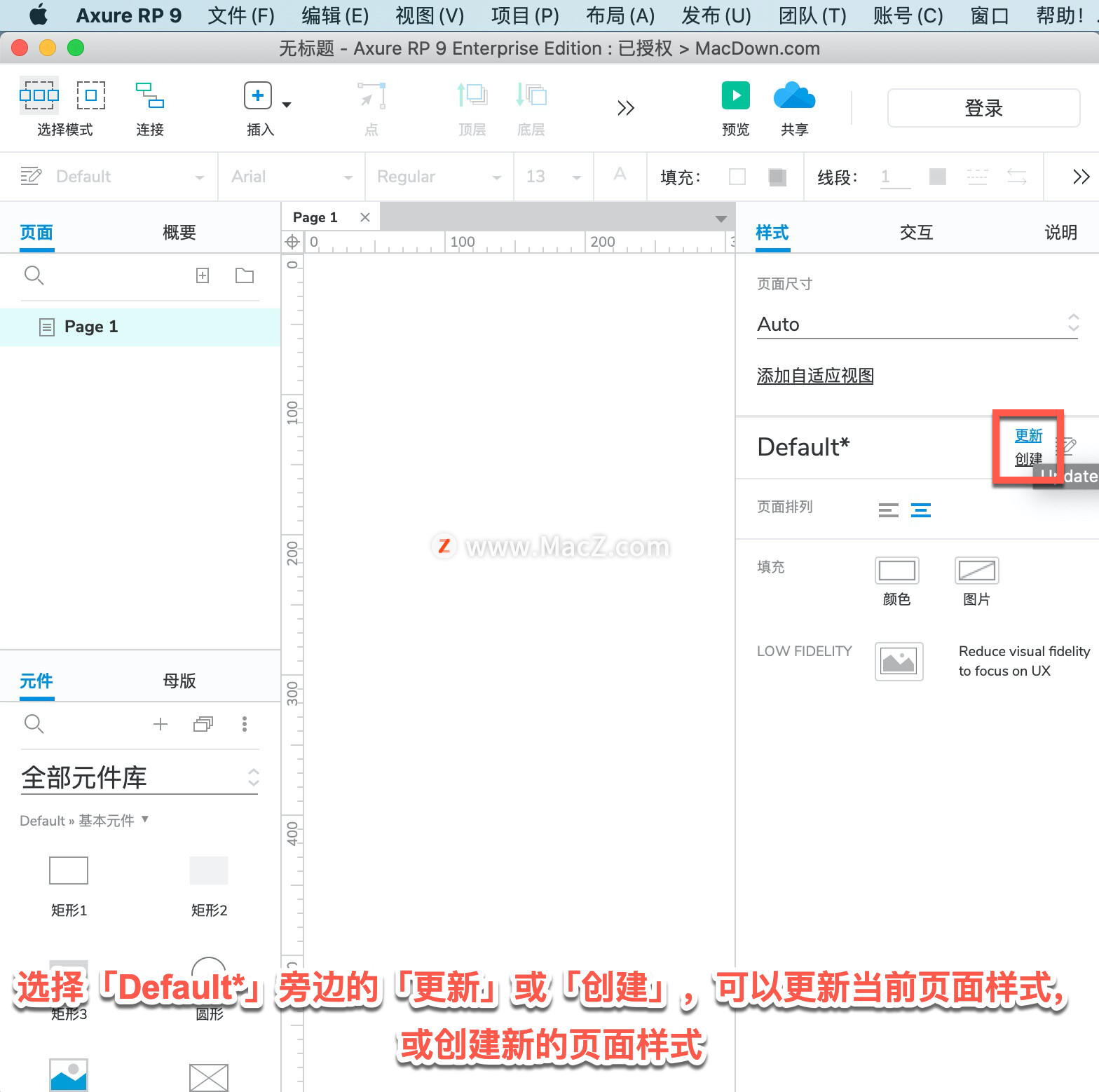Click the green Preview (预览) icon
Viewport: 1099px width, 1092px height.
[736, 95]
